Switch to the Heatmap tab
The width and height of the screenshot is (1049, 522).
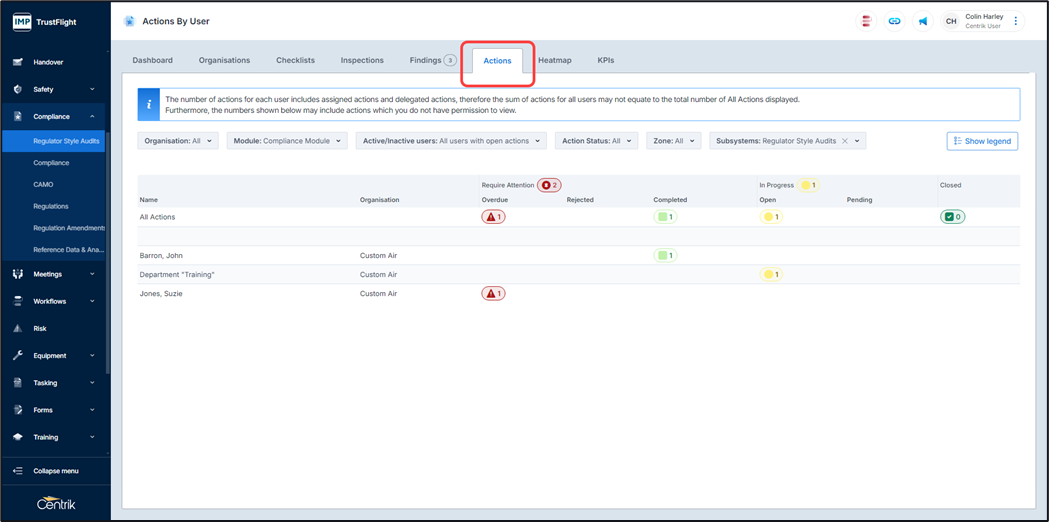click(554, 60)
